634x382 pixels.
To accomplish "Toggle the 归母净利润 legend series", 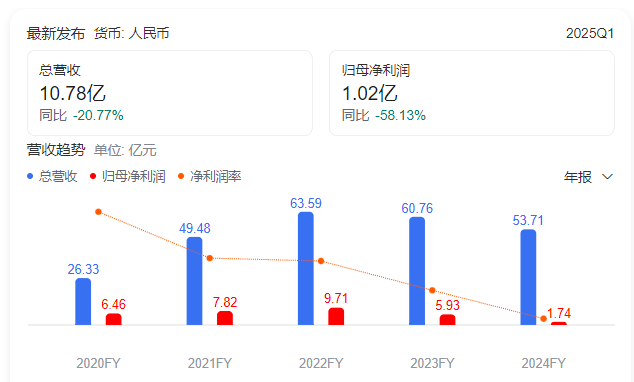I will 128,176.
